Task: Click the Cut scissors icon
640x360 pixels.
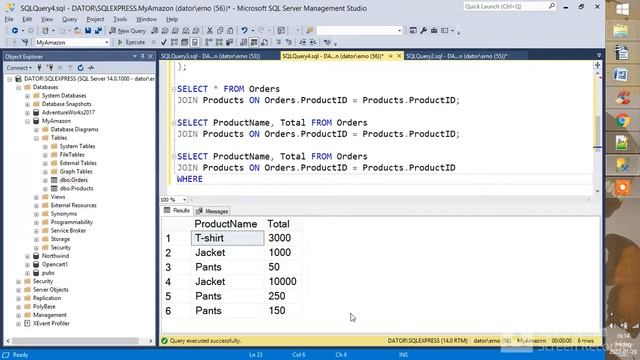Action: 209,31
